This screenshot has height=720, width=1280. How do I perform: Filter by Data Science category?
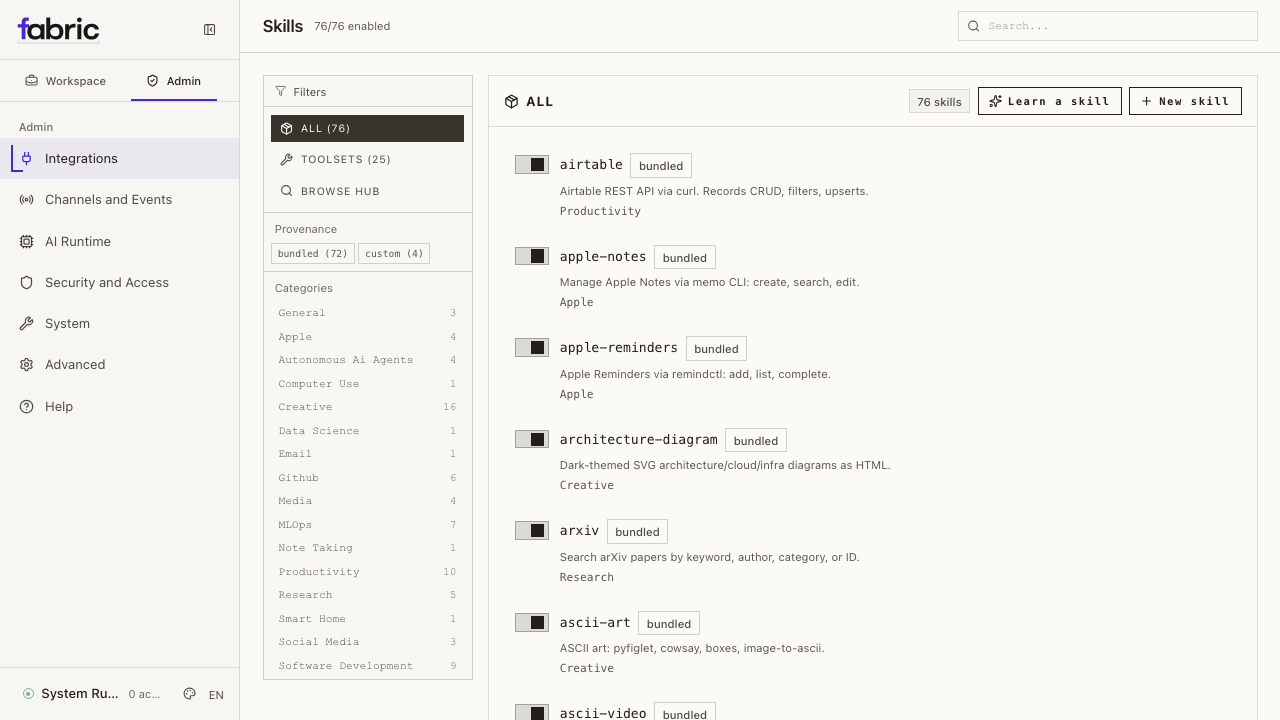coord(367,431)
